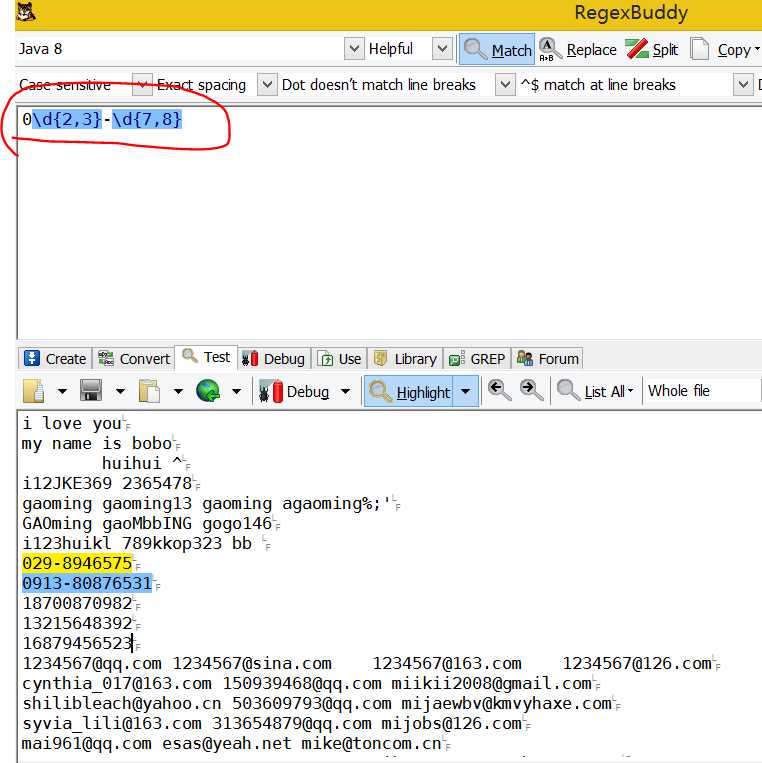The height and width of the screenshot is (763, 762).
Task: Toggle ^$ match at line breaks option
Action: pos(598,85)
